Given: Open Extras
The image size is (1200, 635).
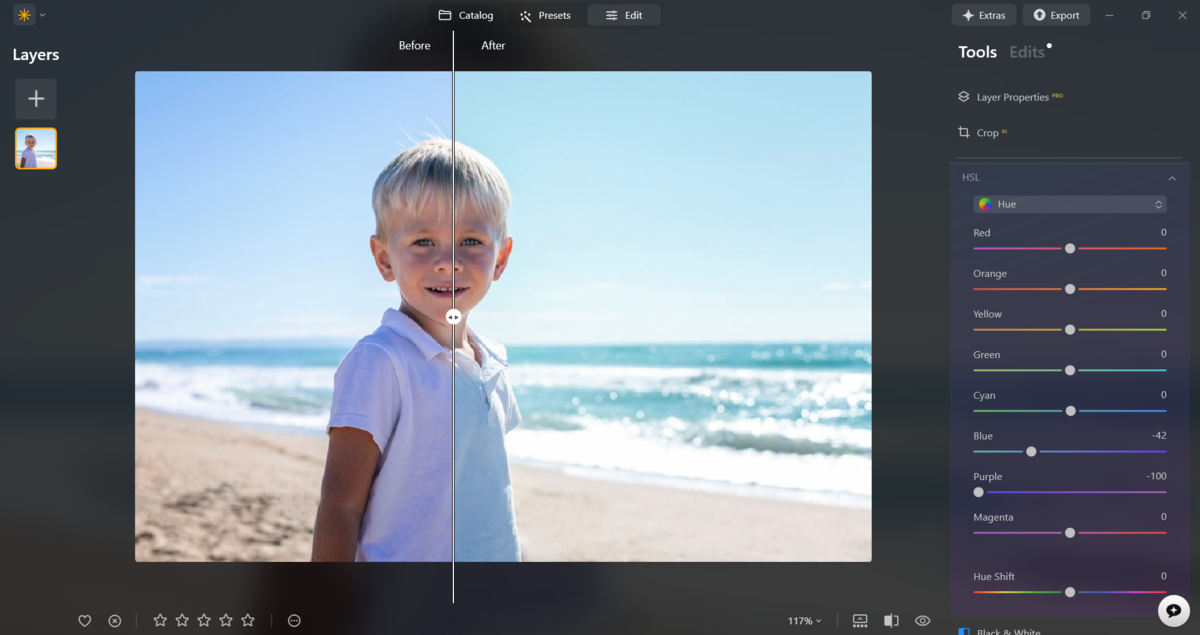Looking at the screenshot, I should tap(983, 14).
